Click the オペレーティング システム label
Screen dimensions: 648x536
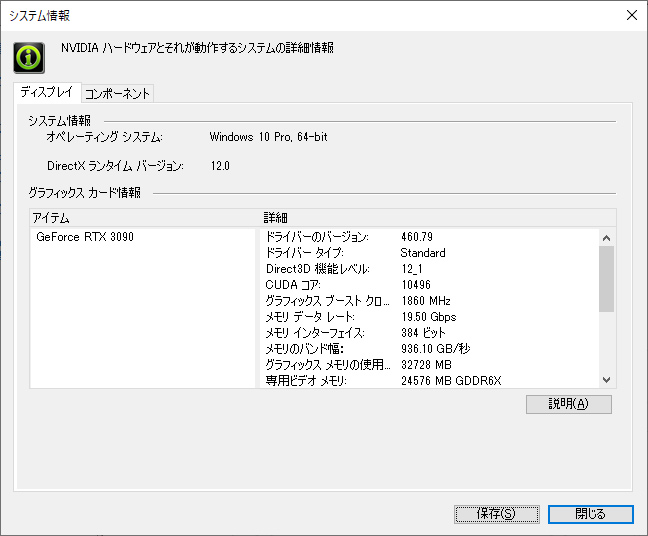[x=105, y=137]
